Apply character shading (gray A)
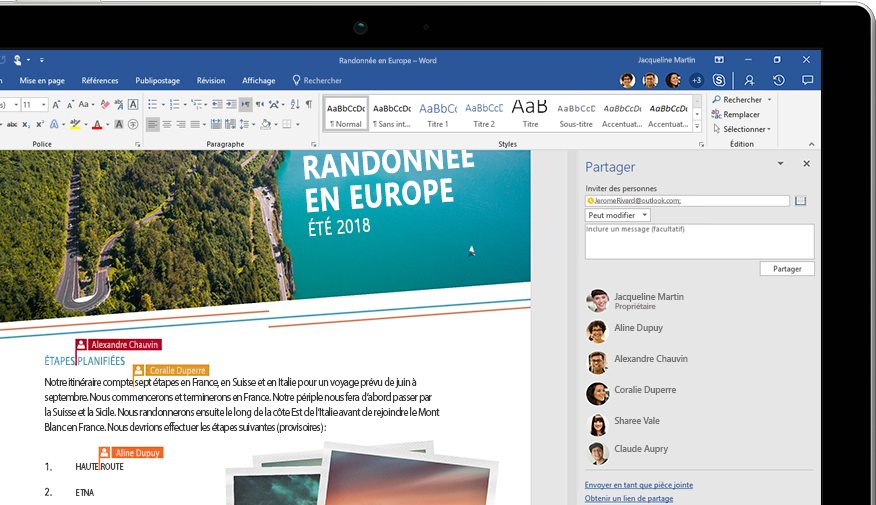 [118, 125]
